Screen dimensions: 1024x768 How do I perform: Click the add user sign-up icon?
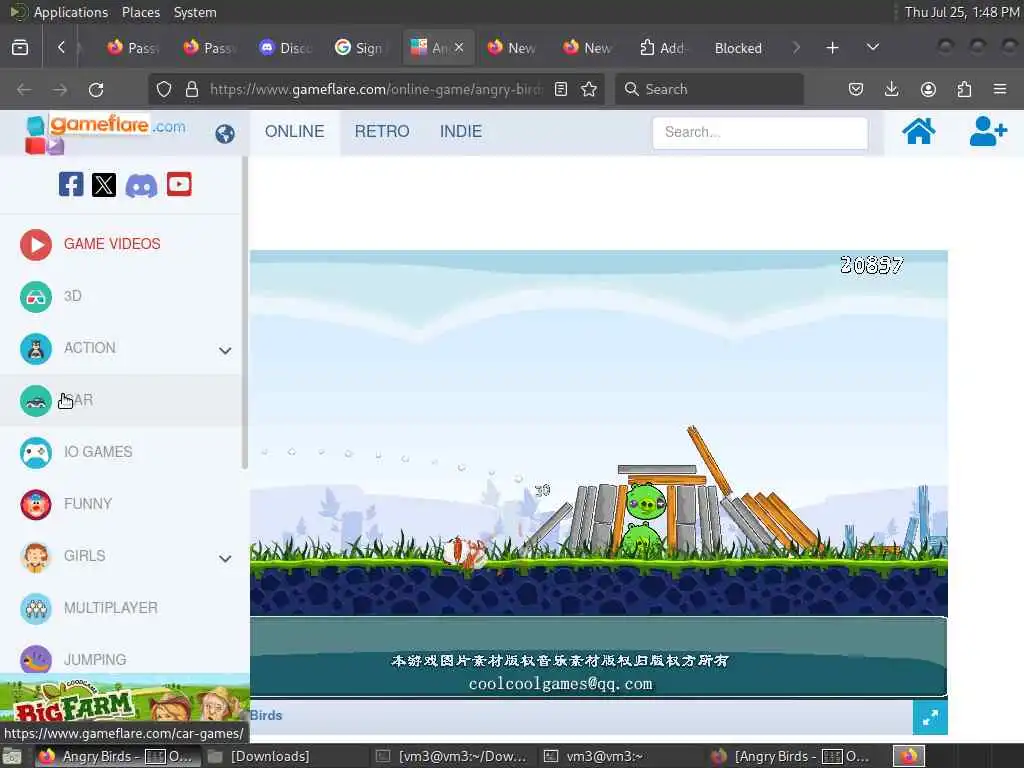click(987, 131)
